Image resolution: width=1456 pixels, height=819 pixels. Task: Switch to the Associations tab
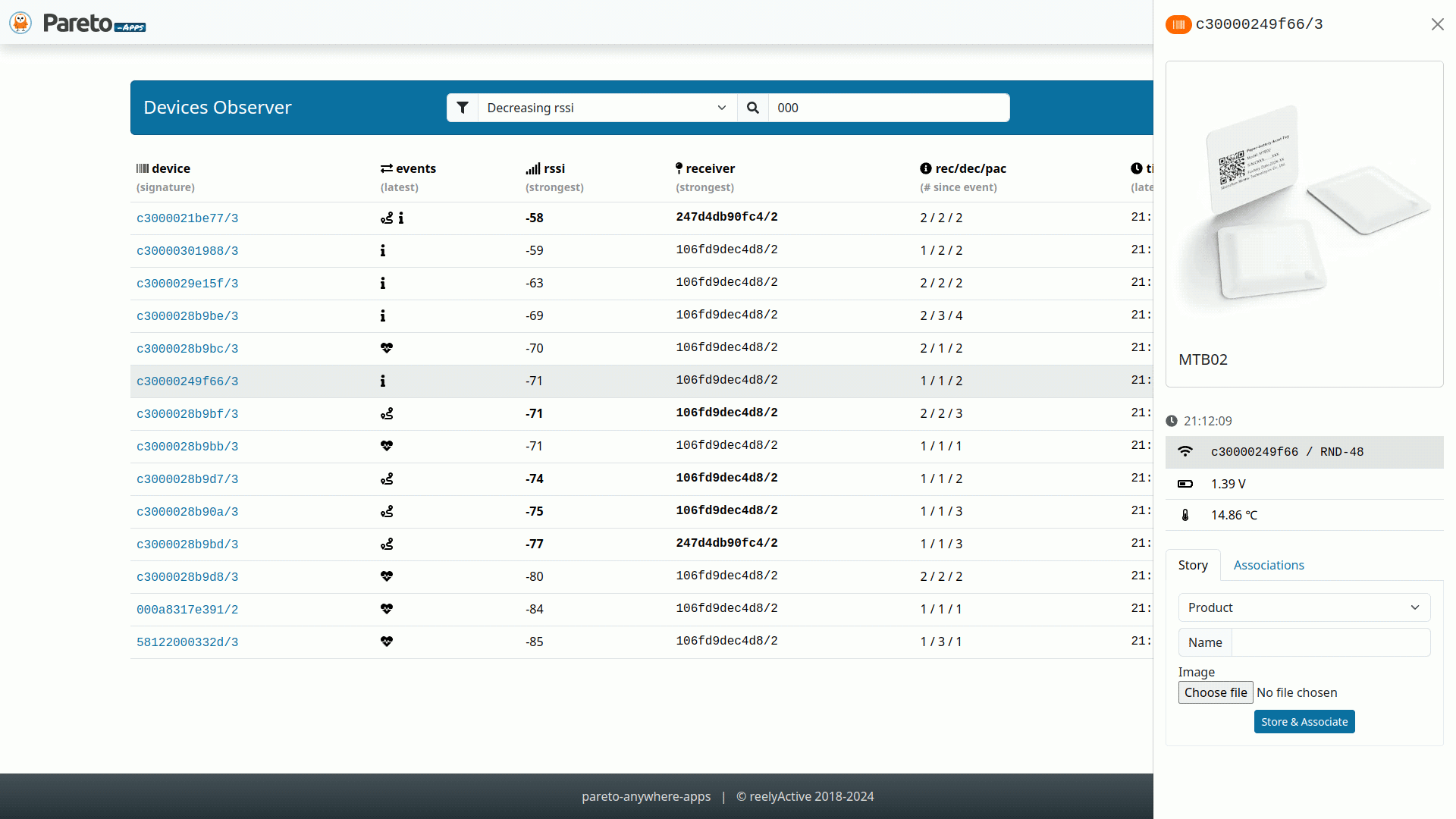(1269, 565)
